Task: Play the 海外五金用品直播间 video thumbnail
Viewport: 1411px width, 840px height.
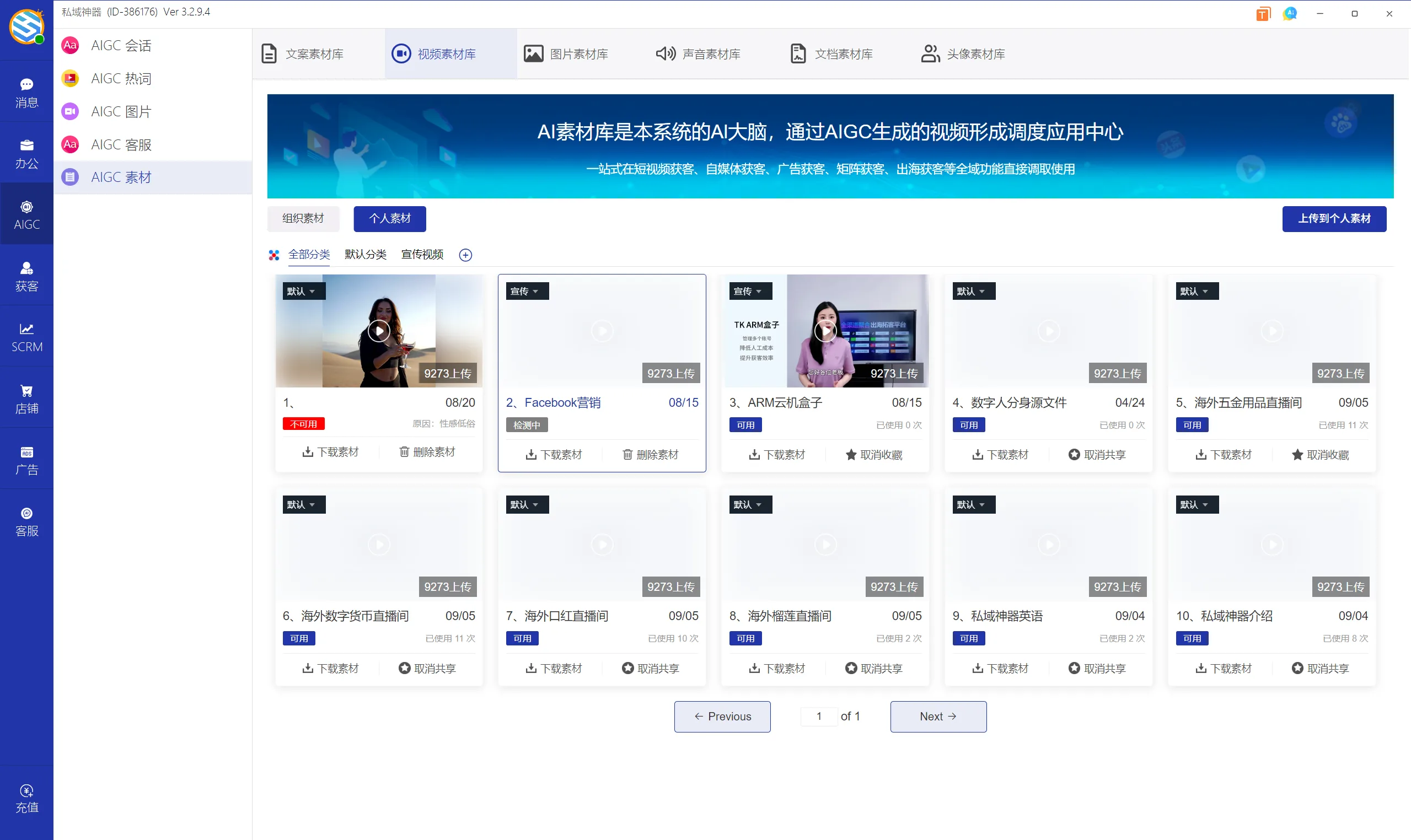Action: [x=1273, y=331]
